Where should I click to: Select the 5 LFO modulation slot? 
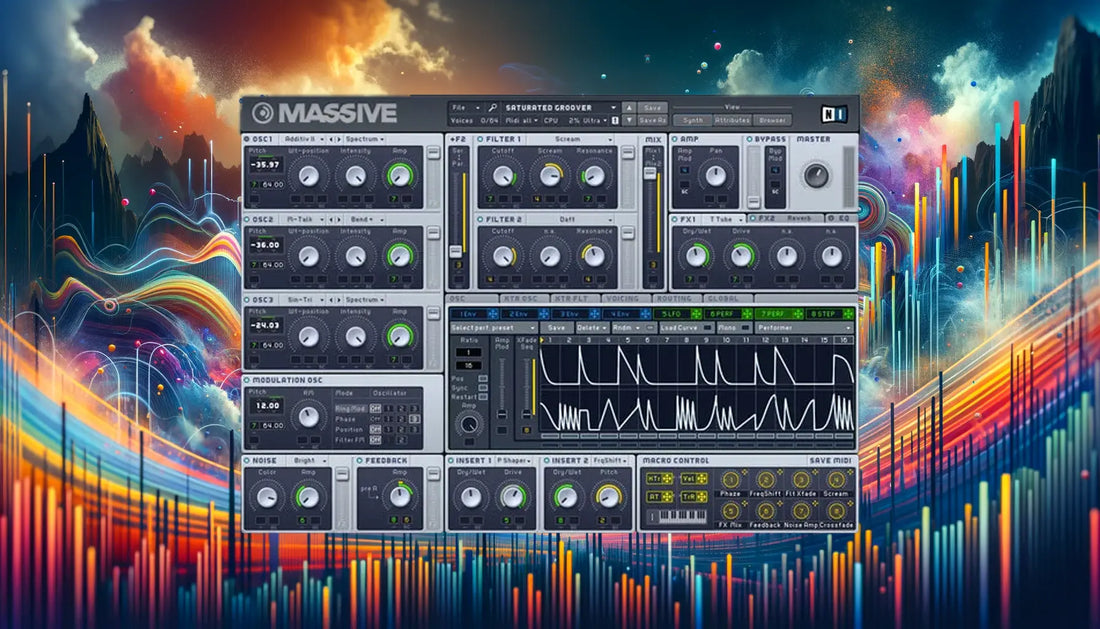tap(673, 313)
